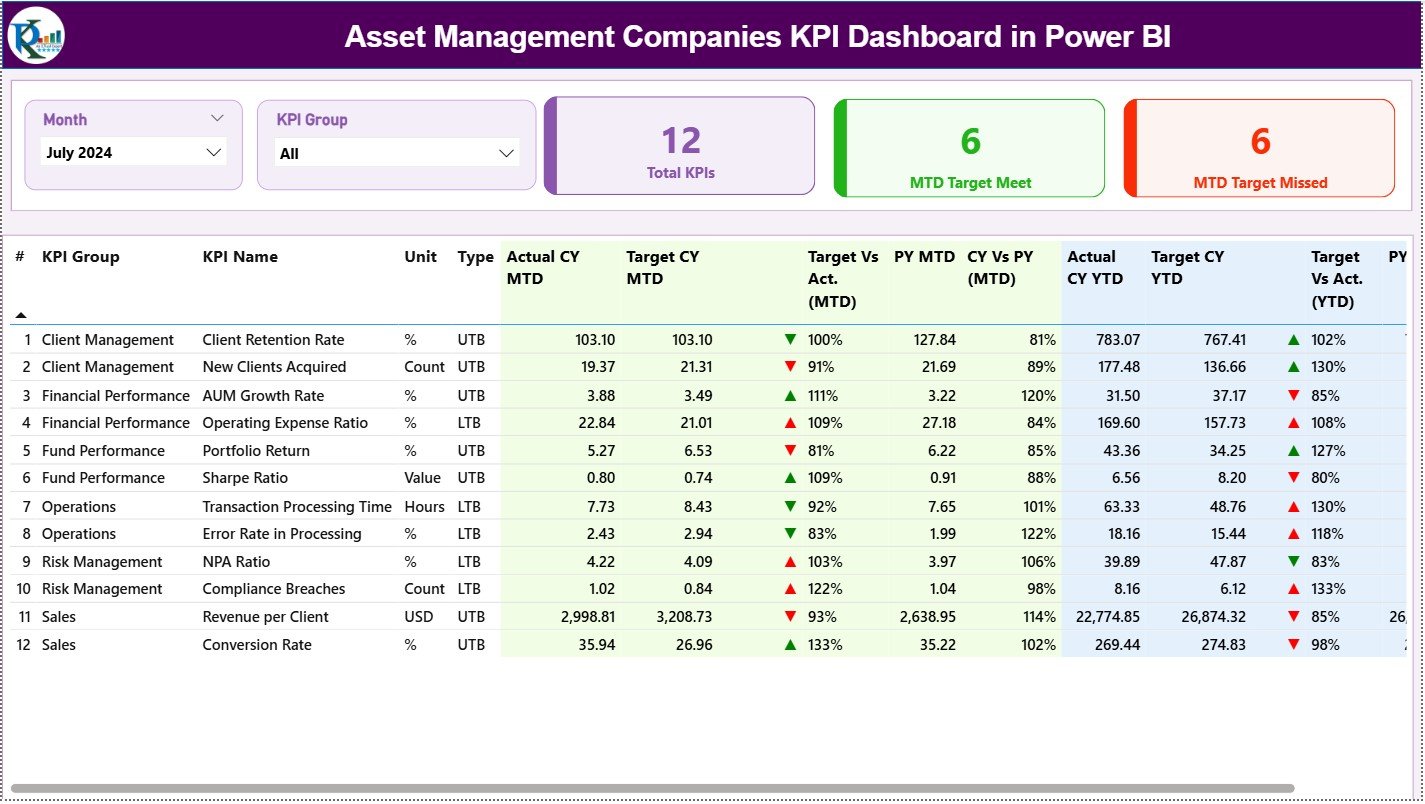Click the 12 Total KPIs card
Screen dimensions: 1425x804
click(679, 144)
